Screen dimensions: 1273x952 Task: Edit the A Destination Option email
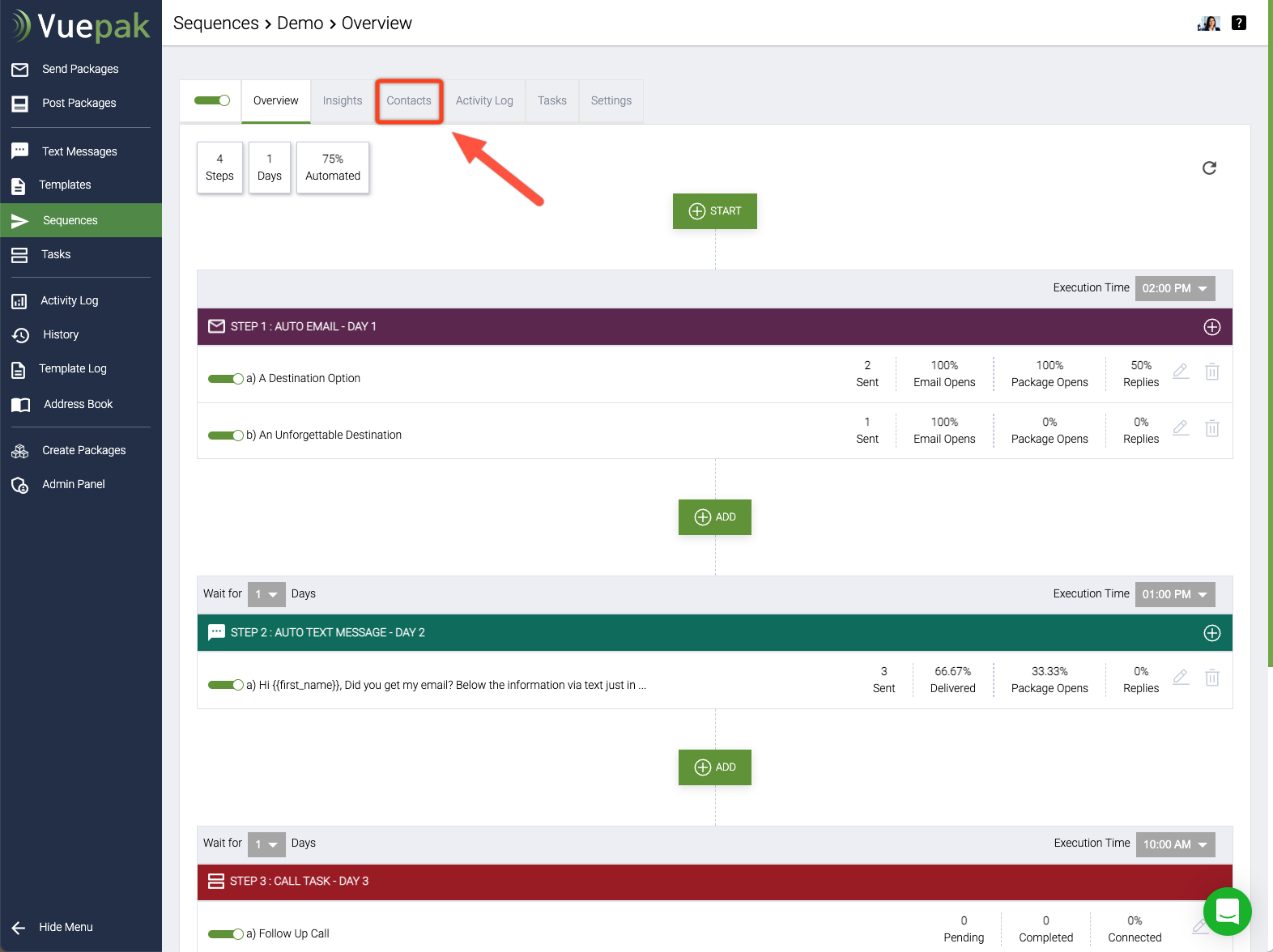1181,372
